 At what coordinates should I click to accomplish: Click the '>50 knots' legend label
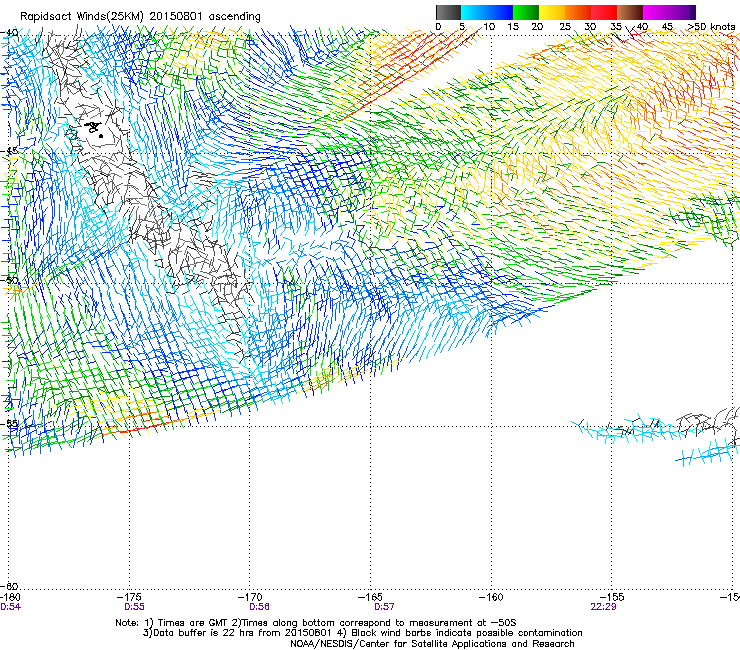pyautogui.click(x=712, y=27)
